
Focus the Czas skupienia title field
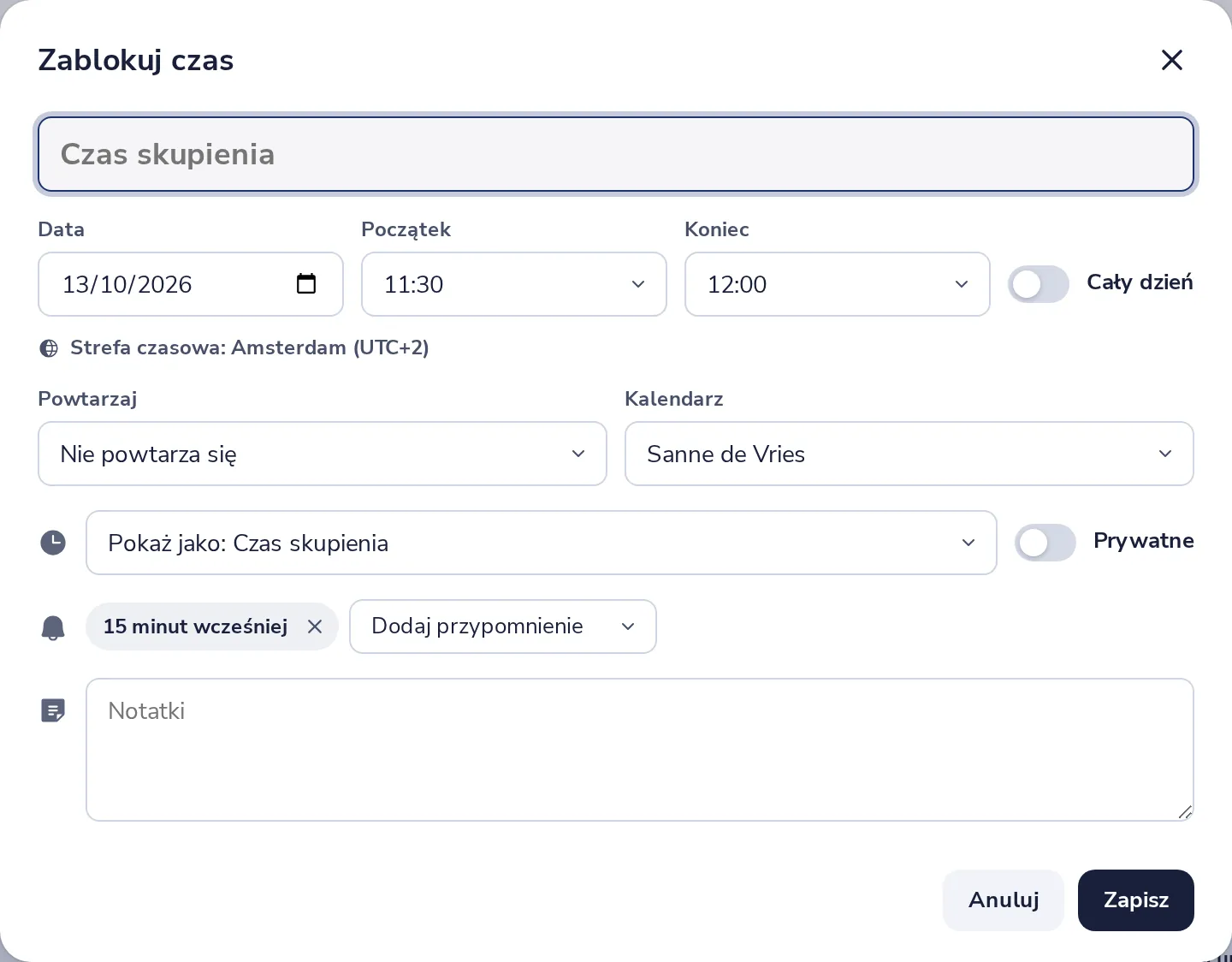(x=616, y=154)
